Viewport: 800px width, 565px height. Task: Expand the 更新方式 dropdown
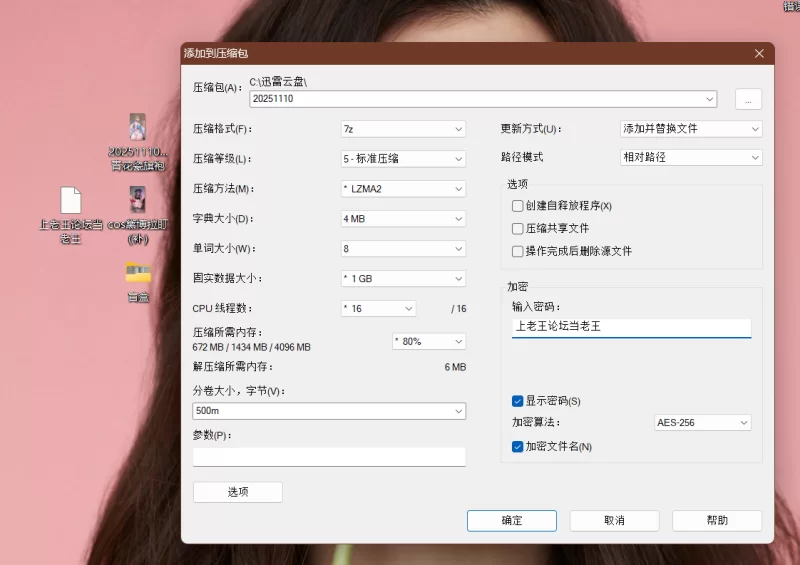(x=691, y=129)
